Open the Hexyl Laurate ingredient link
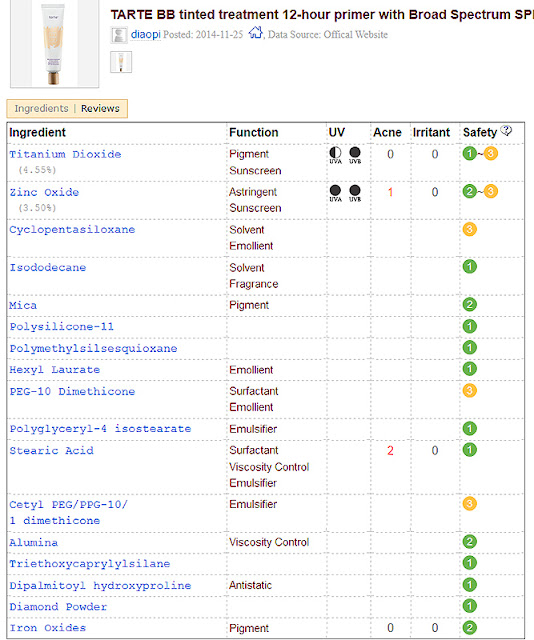Viewport: 534px width, 640px height. click(x=55, y=369)
